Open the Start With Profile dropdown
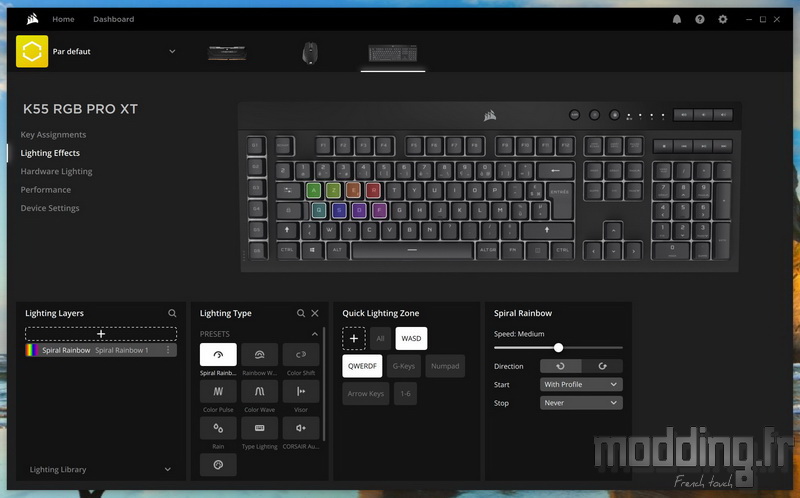This screenshot has width=800, height=498. [581, 384]
